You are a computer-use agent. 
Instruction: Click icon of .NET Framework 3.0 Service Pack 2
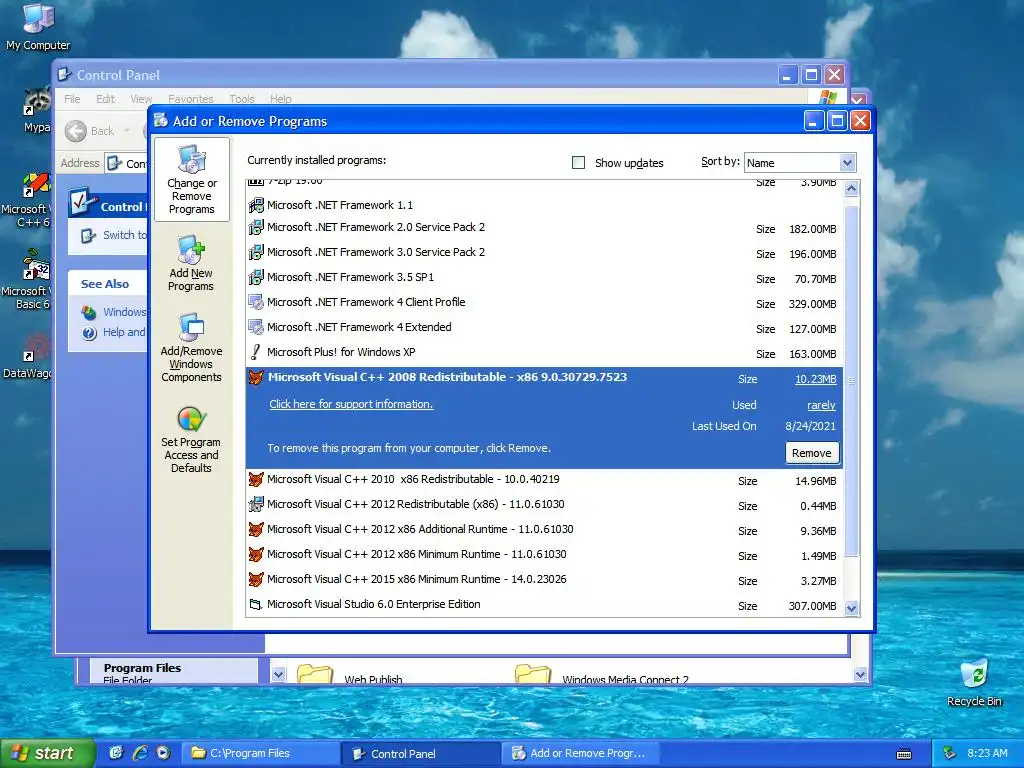(x=256, y=253)
